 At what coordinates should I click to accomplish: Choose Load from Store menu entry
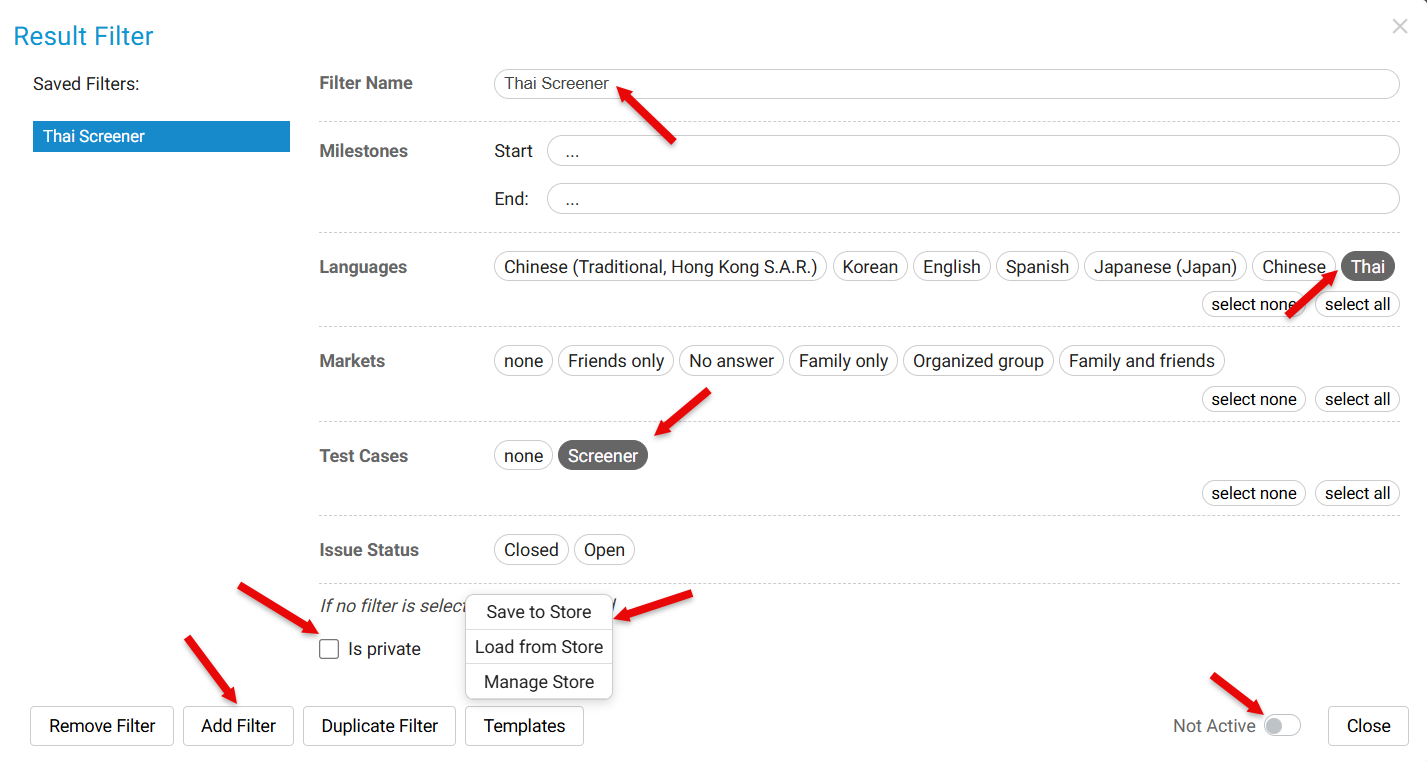tap(538, 647)
